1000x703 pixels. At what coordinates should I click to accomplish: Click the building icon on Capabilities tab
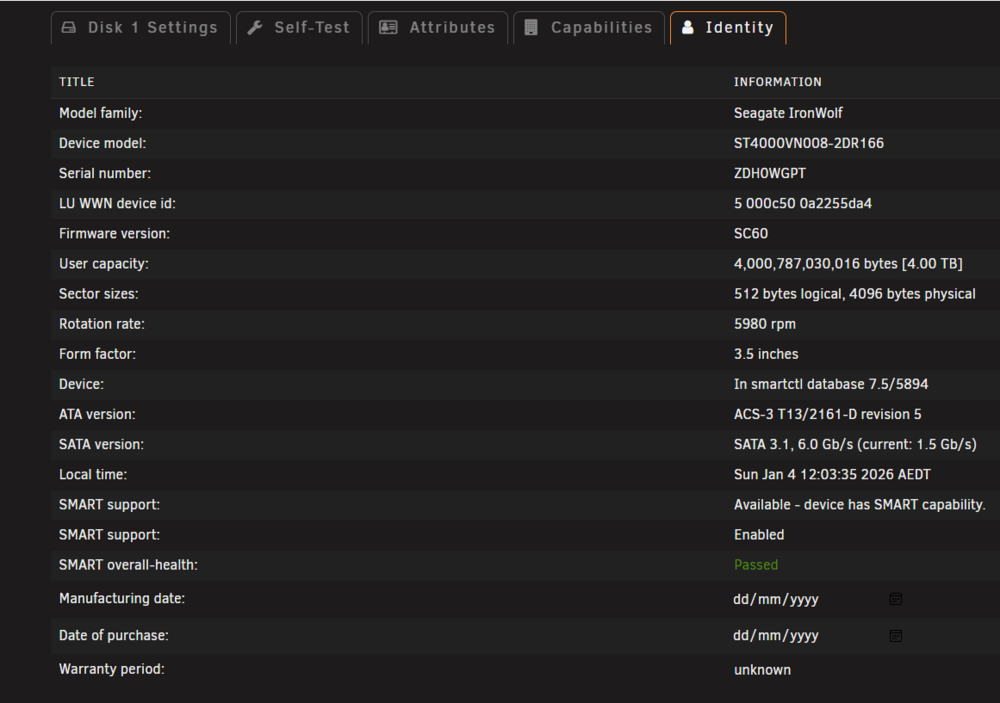coord(531,27)
